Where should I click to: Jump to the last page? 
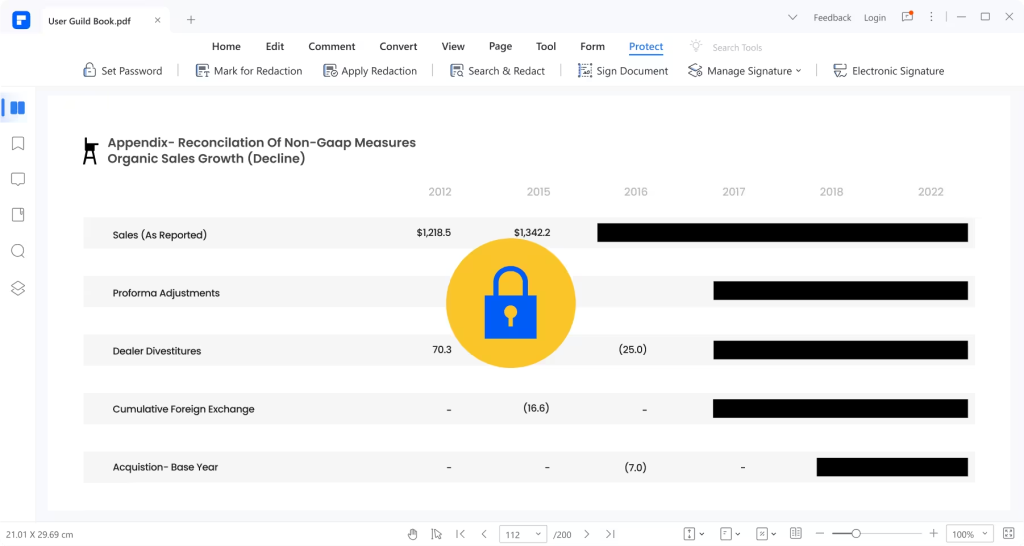click(610, 534)
